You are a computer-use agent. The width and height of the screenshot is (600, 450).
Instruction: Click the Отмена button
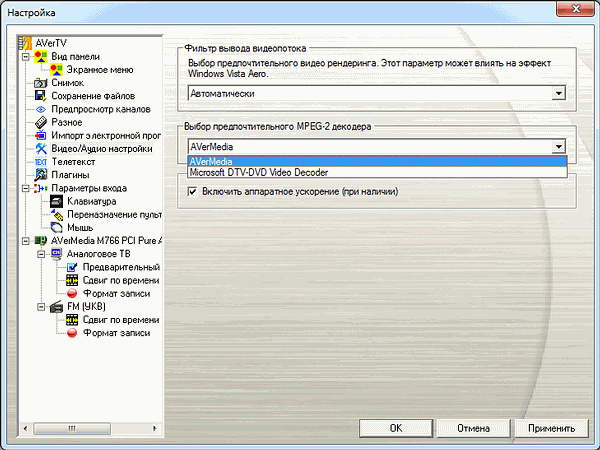473,428
